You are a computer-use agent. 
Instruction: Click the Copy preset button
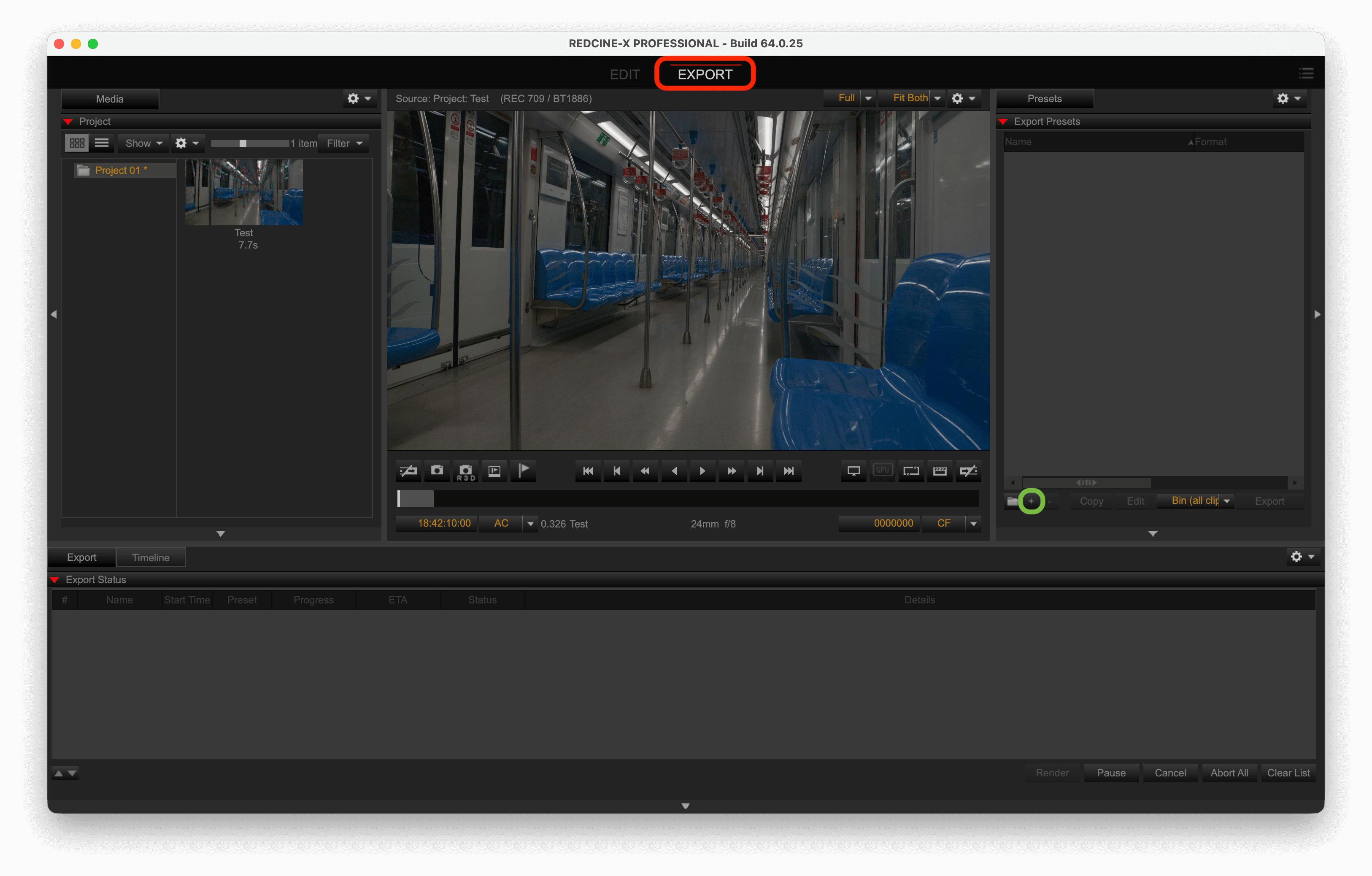1091,501
